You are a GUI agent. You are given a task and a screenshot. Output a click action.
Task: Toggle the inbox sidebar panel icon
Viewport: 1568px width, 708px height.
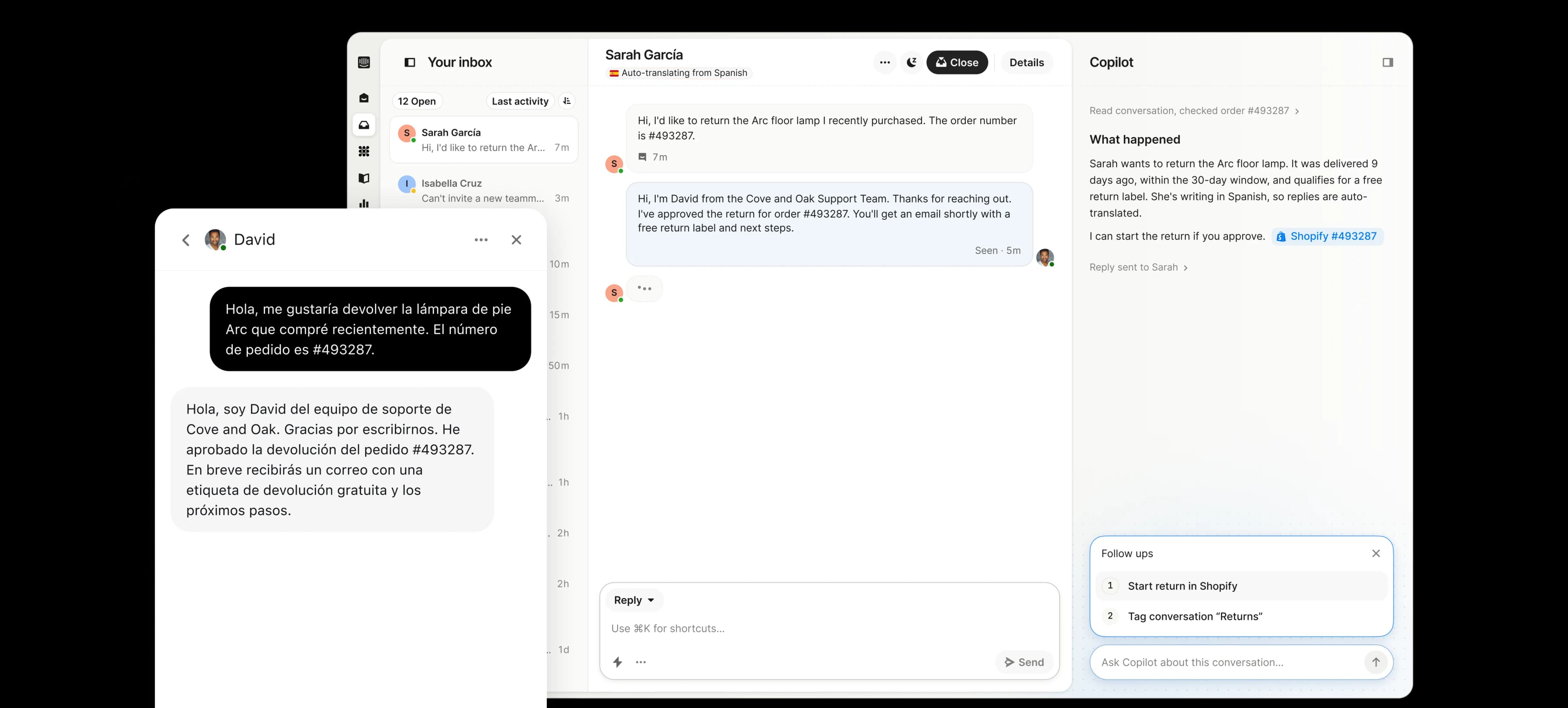pyautogui.click(x=410, y=62)
